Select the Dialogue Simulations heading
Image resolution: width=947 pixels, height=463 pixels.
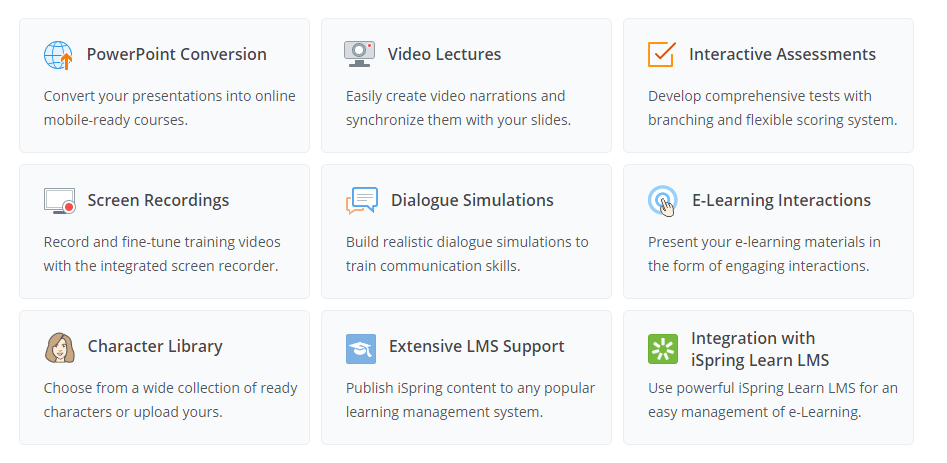[x=472, y=200]
